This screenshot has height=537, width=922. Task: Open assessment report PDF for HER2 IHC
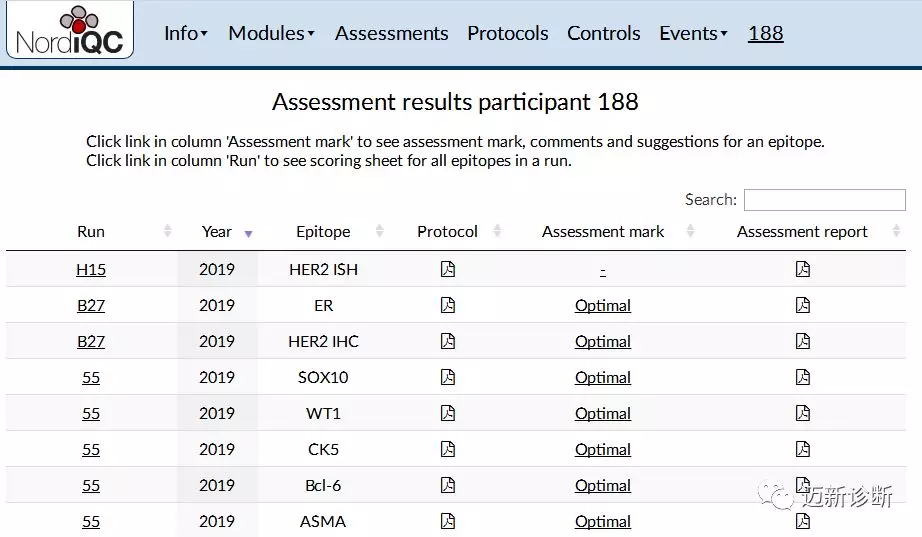pos(802,341)
